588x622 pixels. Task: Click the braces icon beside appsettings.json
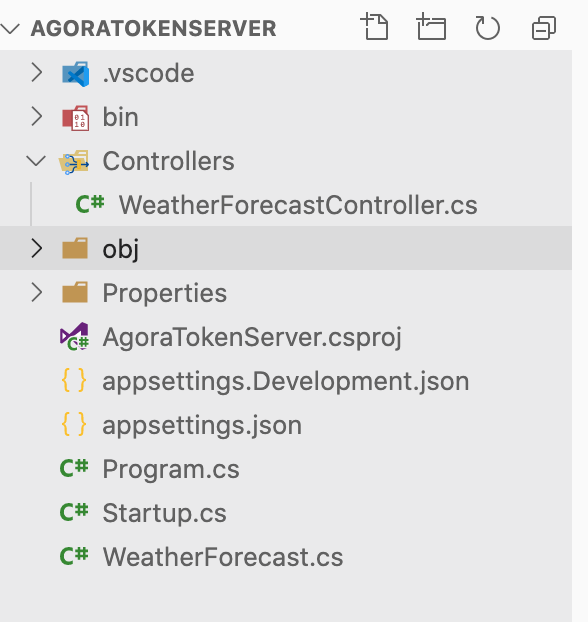tap(74, 424)
